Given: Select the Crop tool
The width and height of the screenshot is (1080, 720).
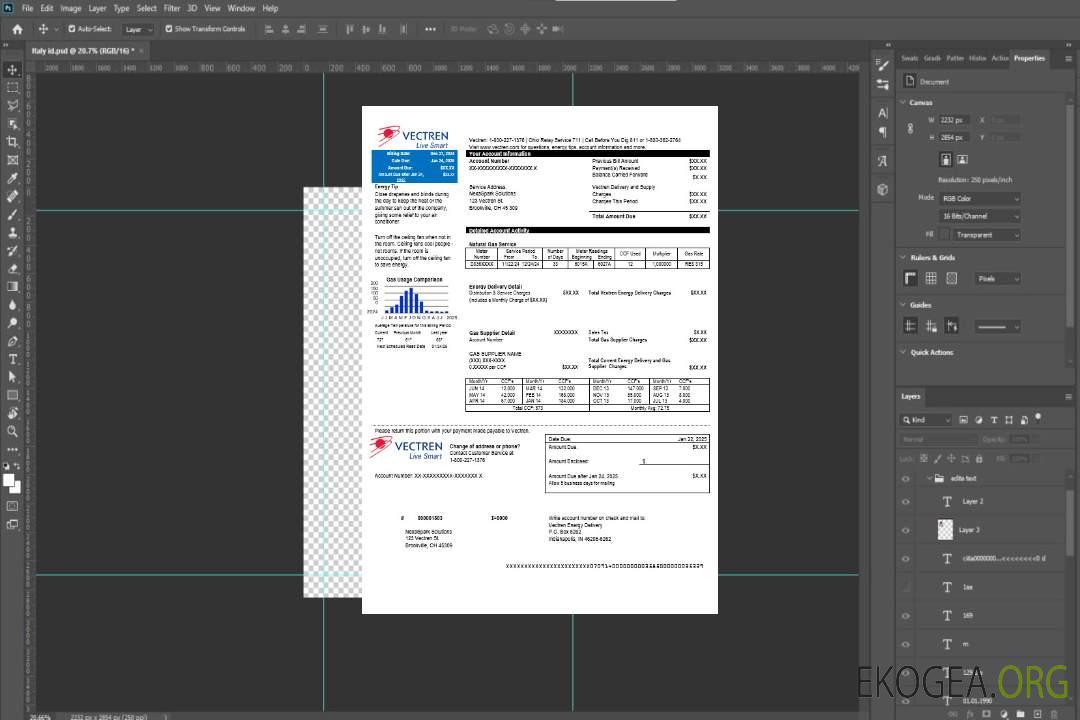Looking at the screenshot, I should pyautogui.click(x=12, y=142).
